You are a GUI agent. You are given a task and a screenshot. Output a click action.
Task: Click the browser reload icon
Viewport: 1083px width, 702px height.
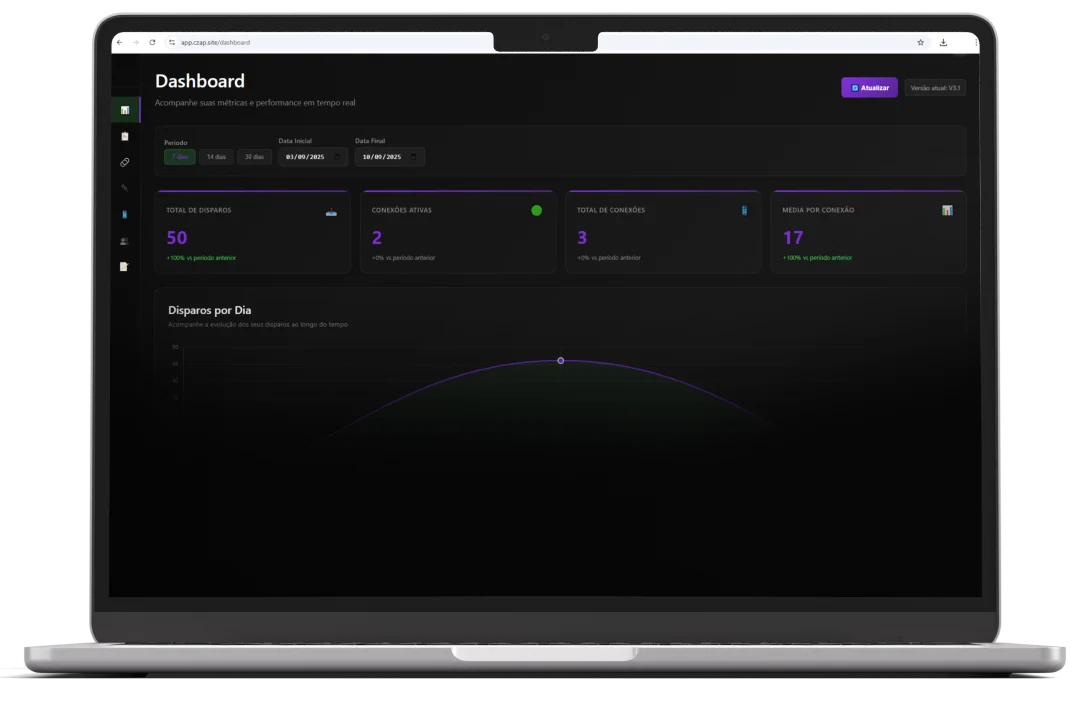coord(152,42)
